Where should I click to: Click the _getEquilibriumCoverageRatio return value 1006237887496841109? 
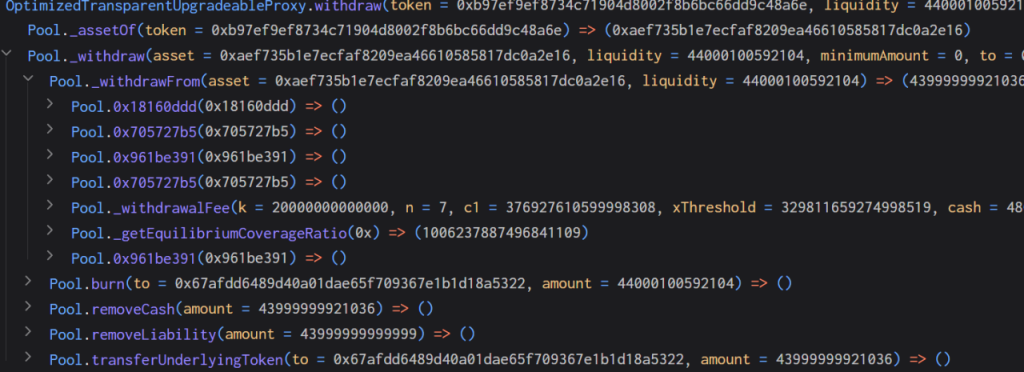502,233
